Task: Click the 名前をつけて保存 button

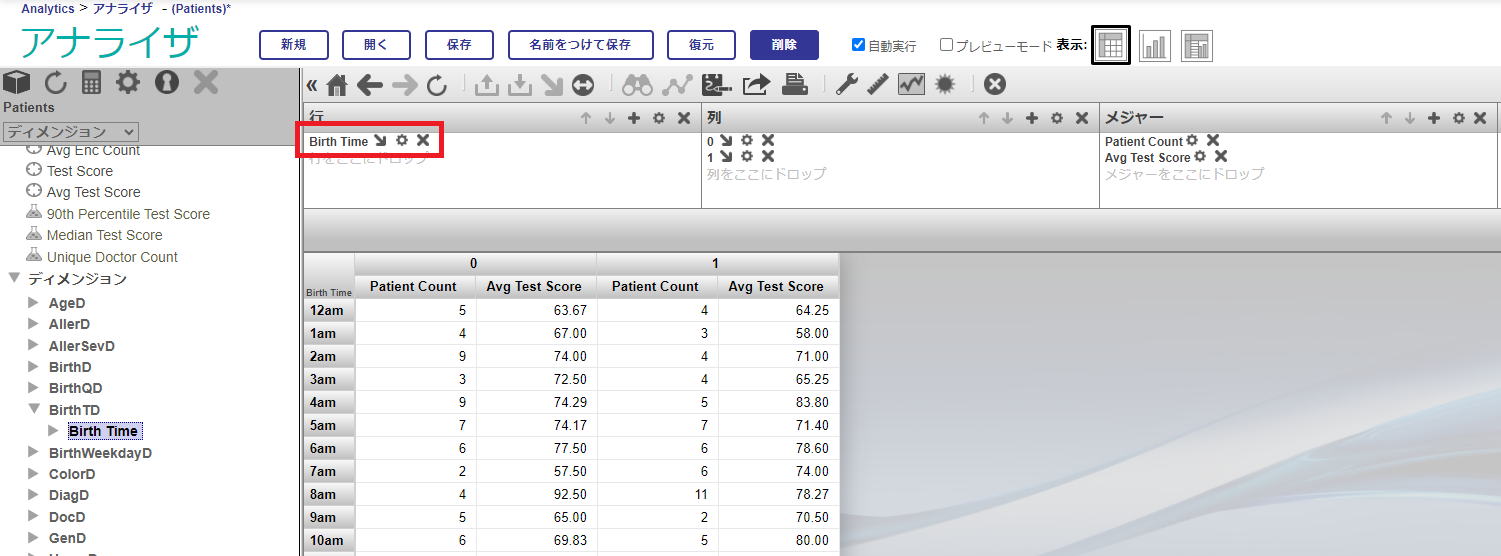Action: (x=580, y=45)
